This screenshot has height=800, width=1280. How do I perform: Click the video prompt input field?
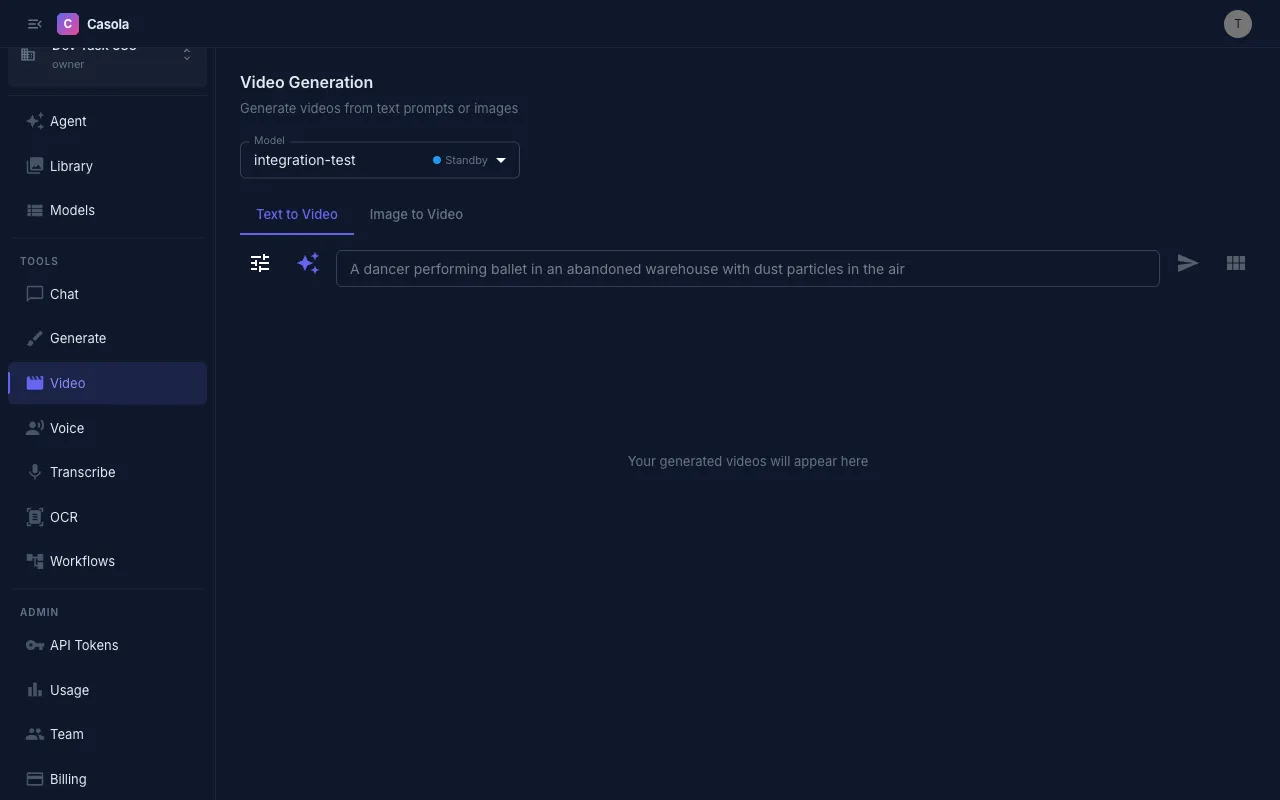[x=748, y=268]
